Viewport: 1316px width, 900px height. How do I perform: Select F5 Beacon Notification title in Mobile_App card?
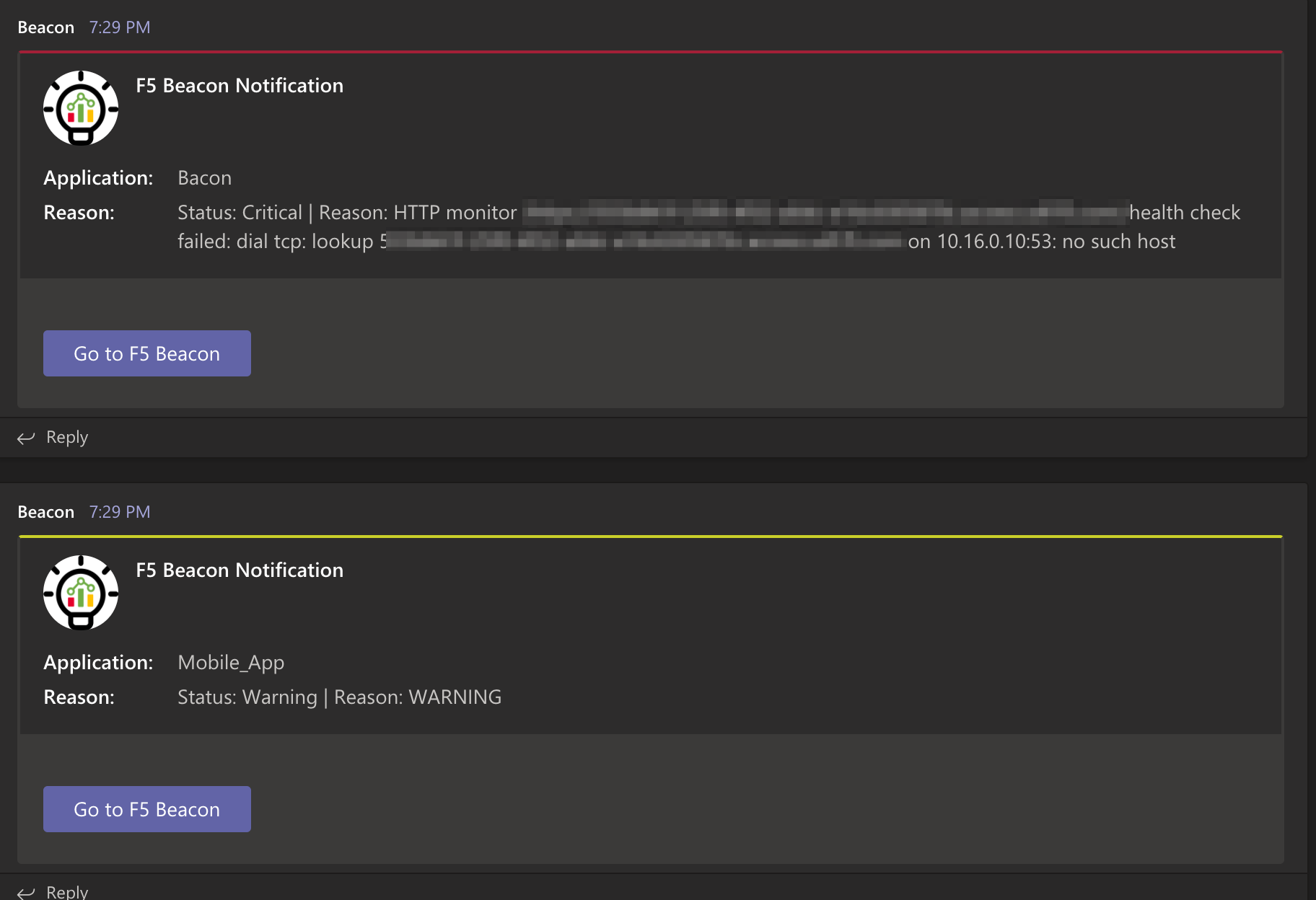(240, 570)
